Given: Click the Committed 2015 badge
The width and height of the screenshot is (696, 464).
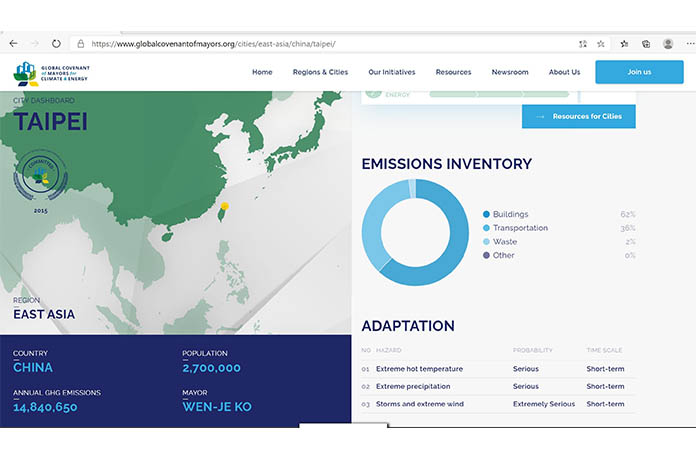Looking at the screenshot, I should (x=40, y=179).
